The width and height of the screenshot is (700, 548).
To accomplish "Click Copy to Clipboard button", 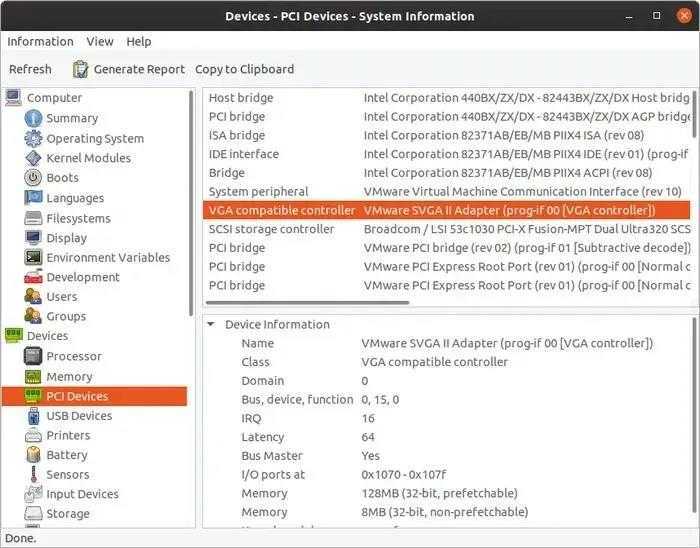I will pos(245,69).
